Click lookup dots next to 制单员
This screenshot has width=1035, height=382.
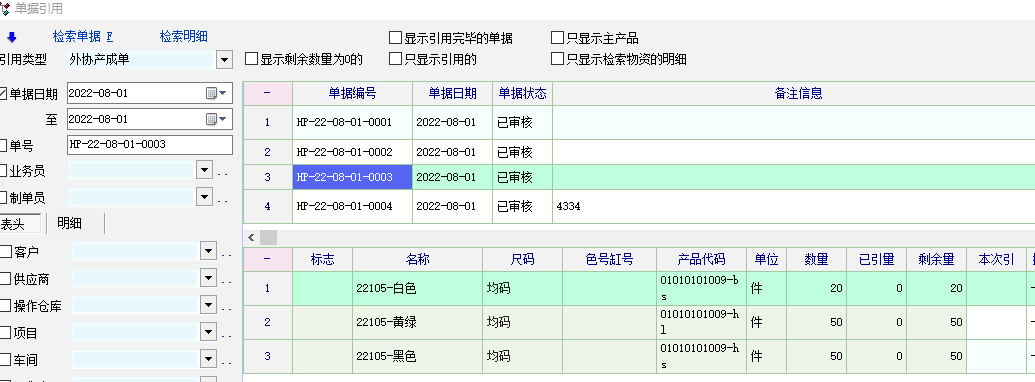coord(222,201)
